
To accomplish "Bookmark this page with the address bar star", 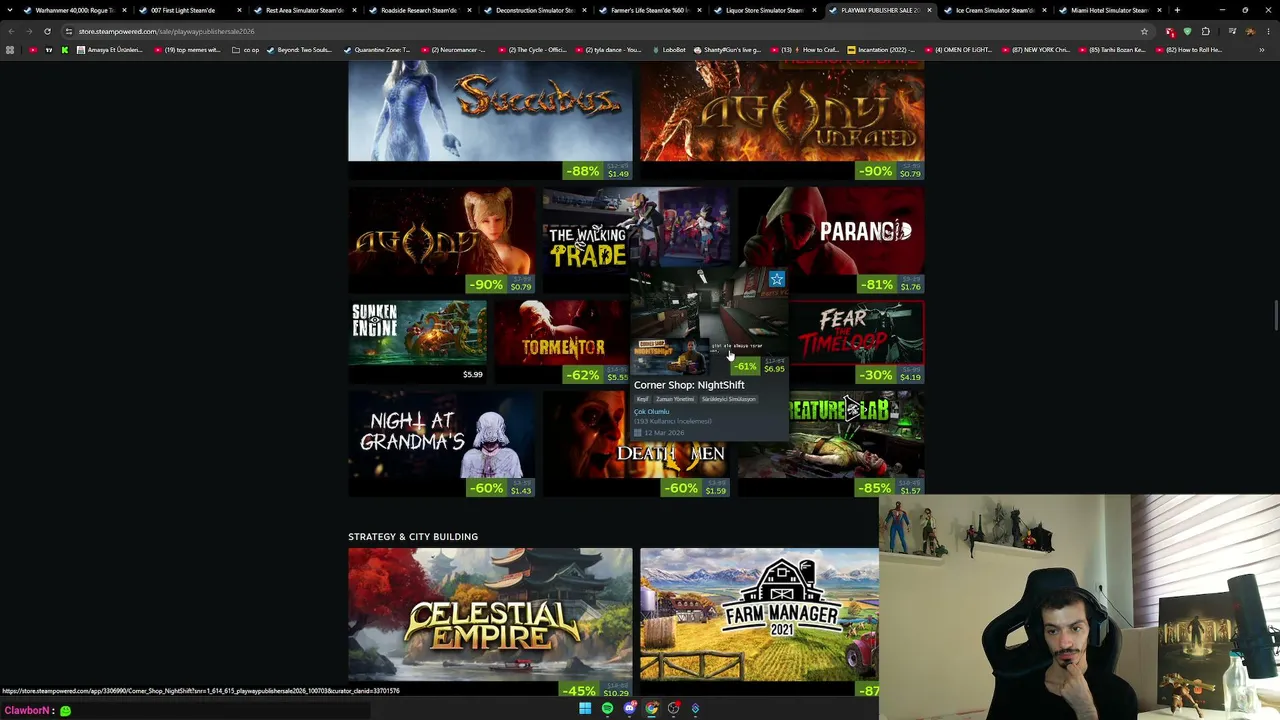I will pyautogui.click(x=1144, y=31).
